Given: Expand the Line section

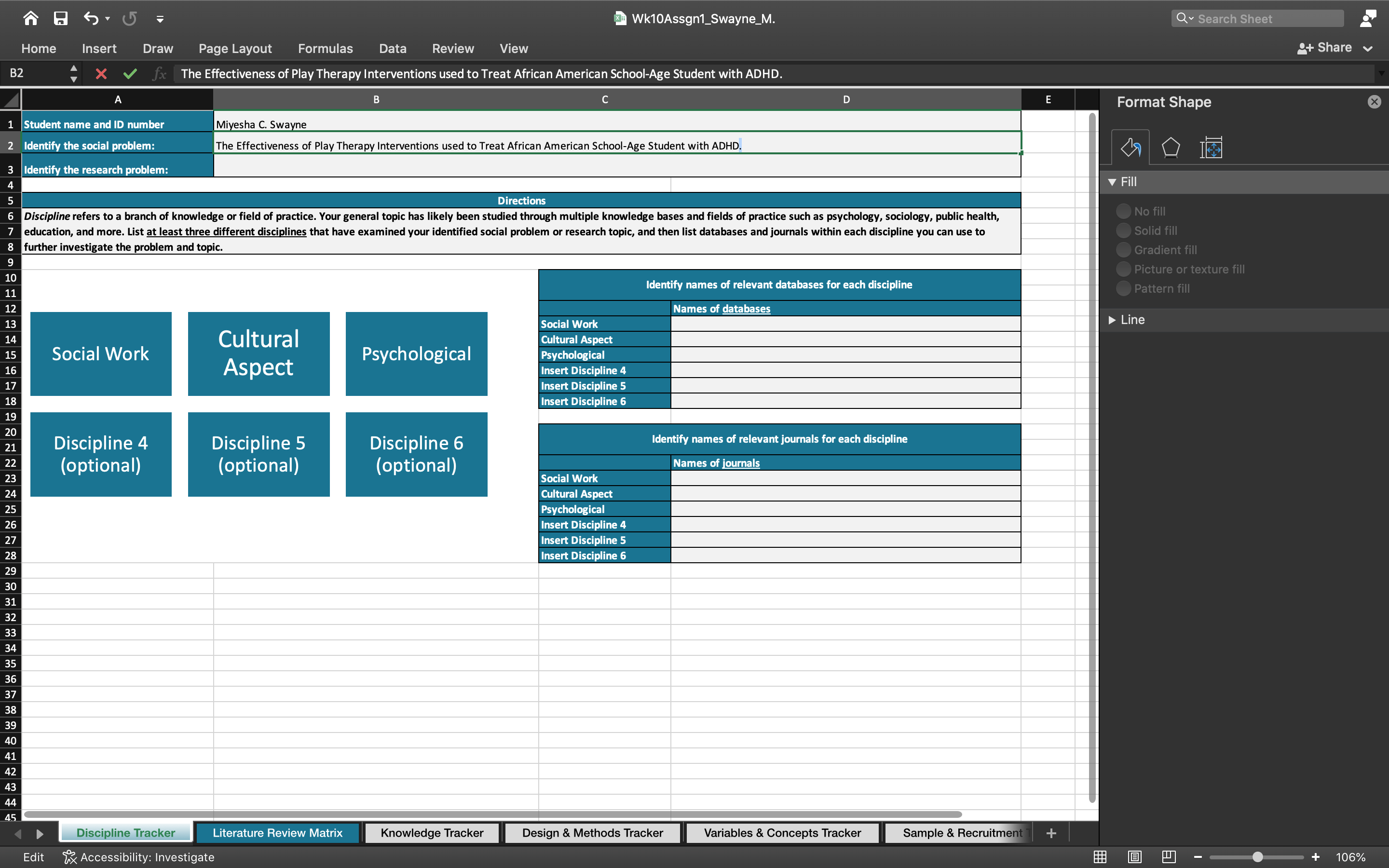Looking at the screenshot, I should coord(1114,320).
